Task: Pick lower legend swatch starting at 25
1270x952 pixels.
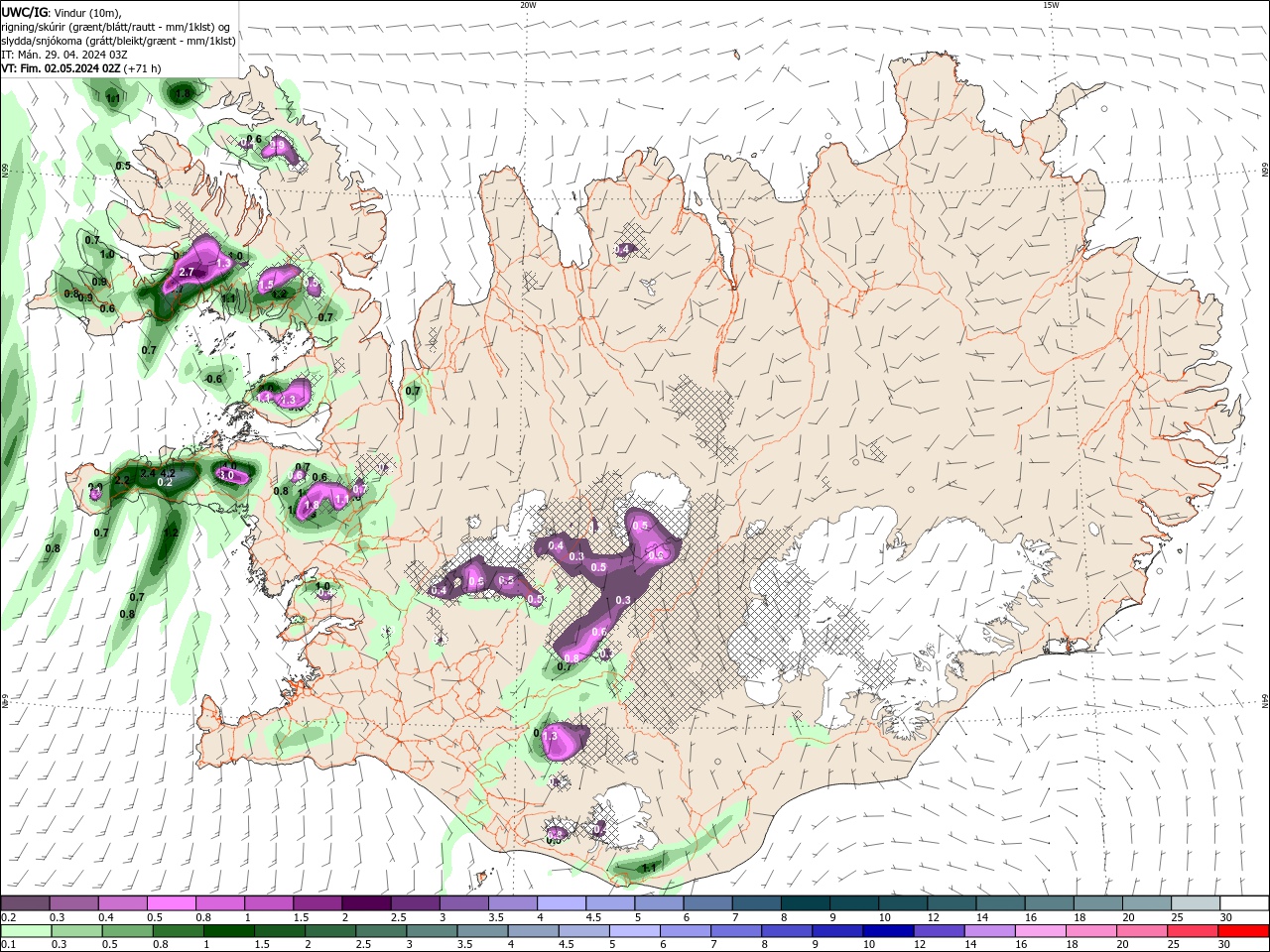Action: 1193,931
